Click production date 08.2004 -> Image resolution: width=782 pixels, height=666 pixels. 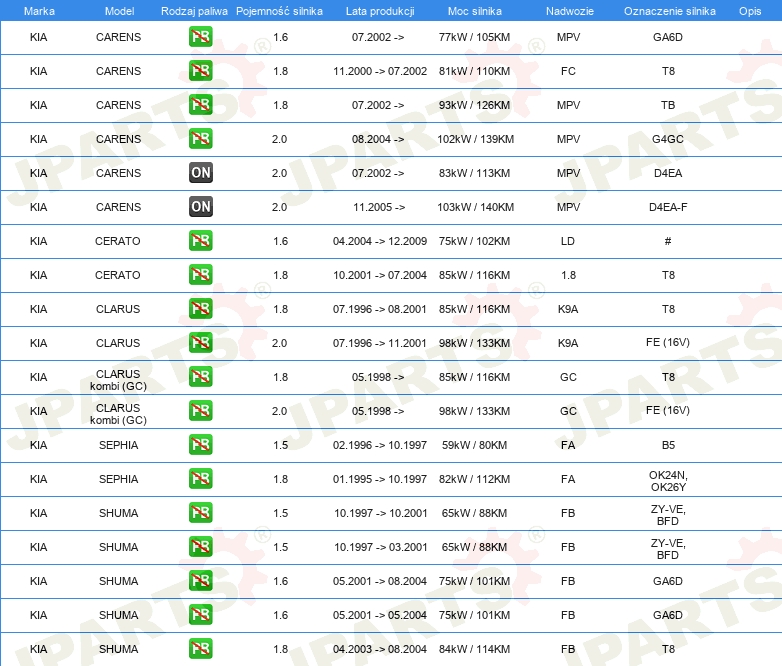pyautogui.click(x=378, y=139)
